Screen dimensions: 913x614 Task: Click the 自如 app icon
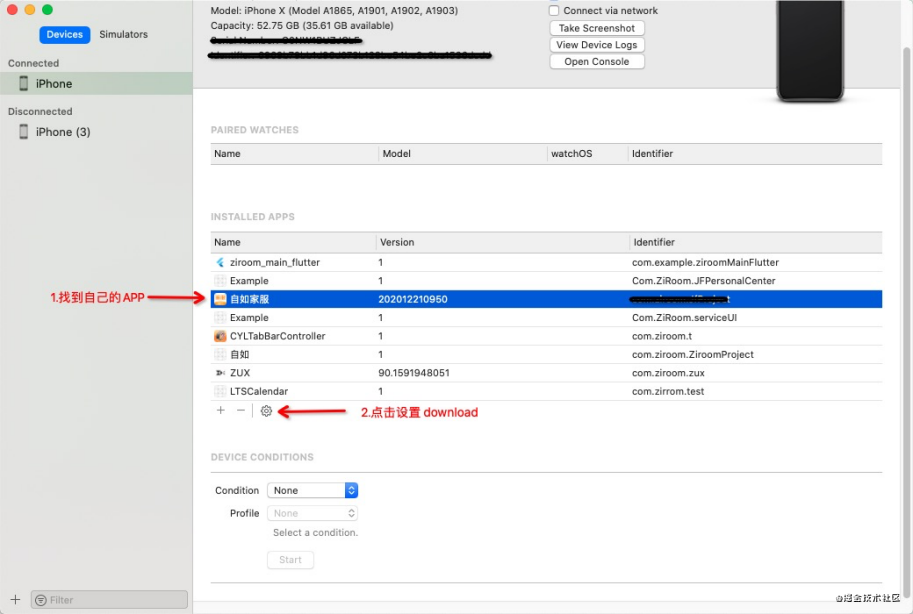(x=220, y=354)
